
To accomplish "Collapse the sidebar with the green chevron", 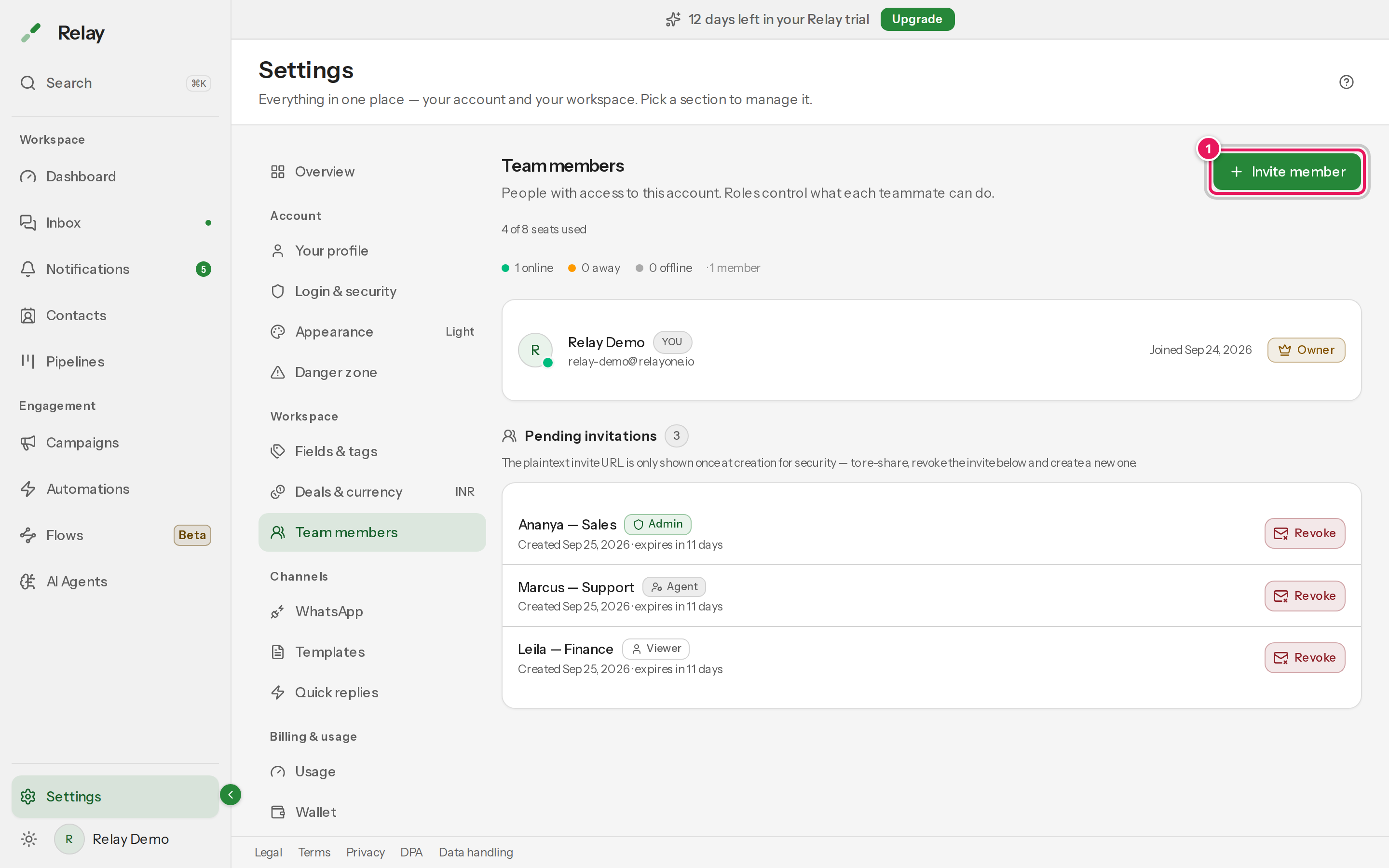I will (x=230, y=795).
